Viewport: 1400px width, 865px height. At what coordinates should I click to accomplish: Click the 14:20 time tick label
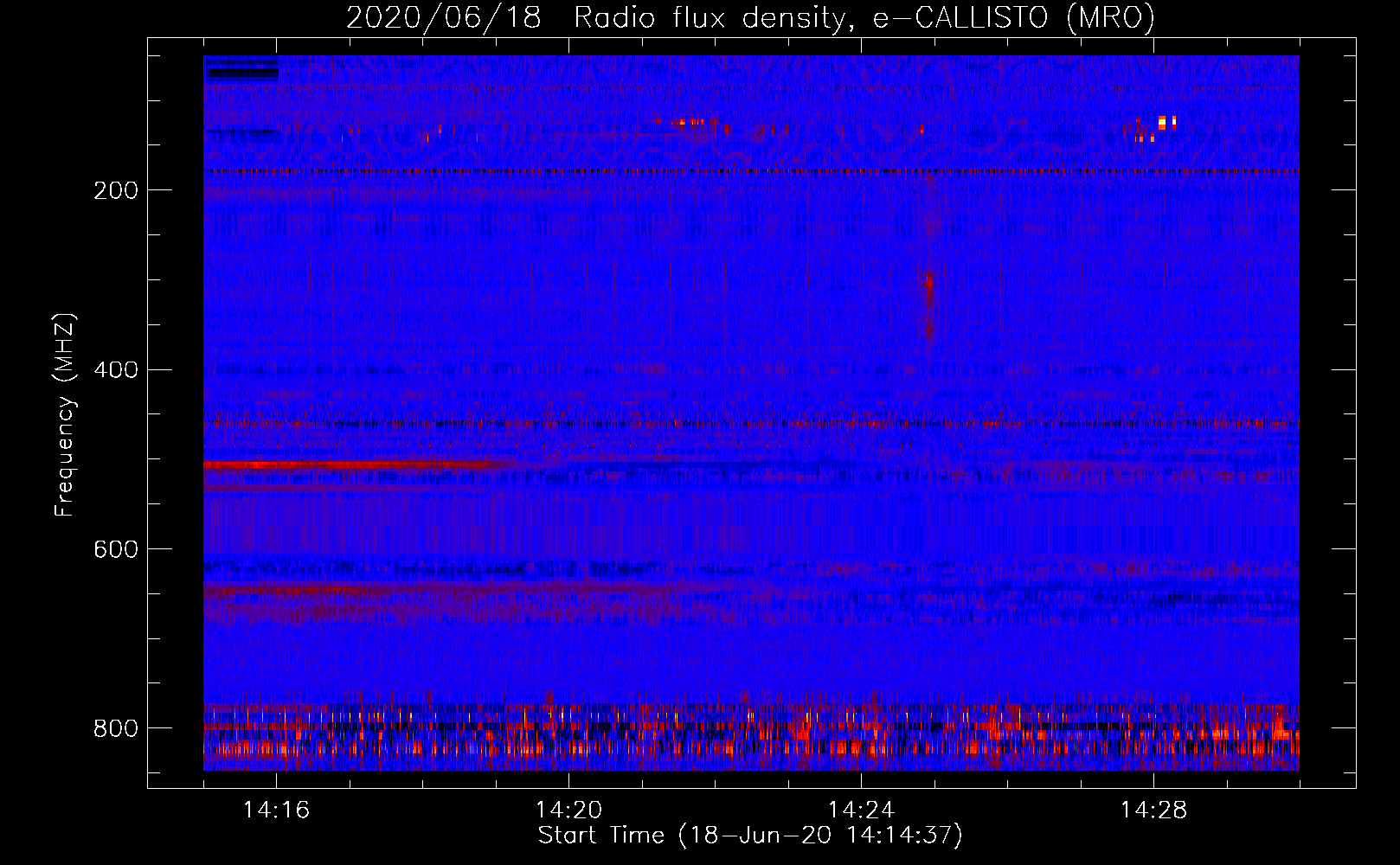tap(568, 810)
